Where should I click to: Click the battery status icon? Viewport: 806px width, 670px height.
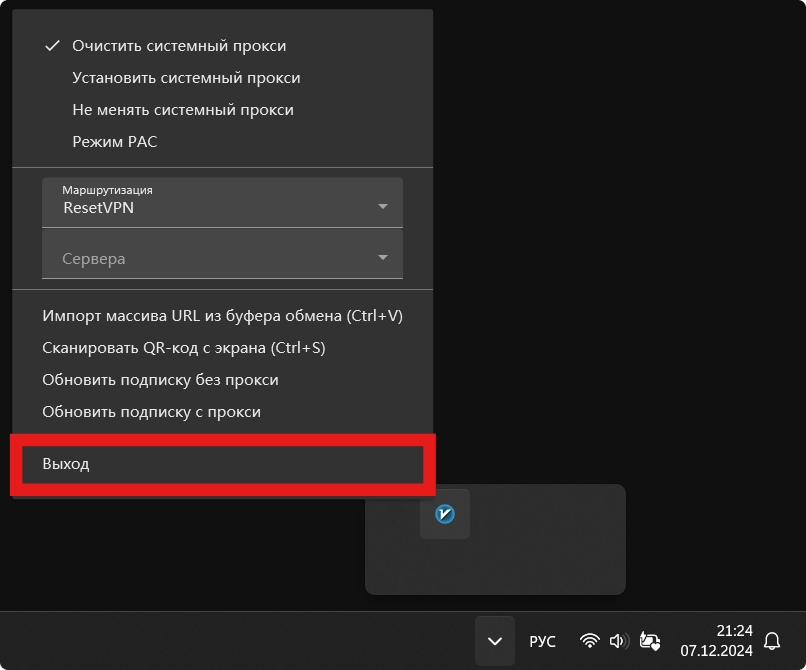[x=650, y=641]
